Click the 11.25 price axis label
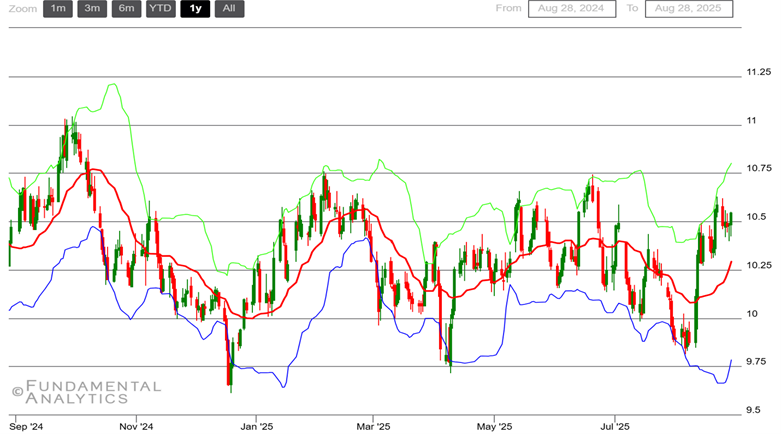The image size is (781, 434). coord(758,72)
